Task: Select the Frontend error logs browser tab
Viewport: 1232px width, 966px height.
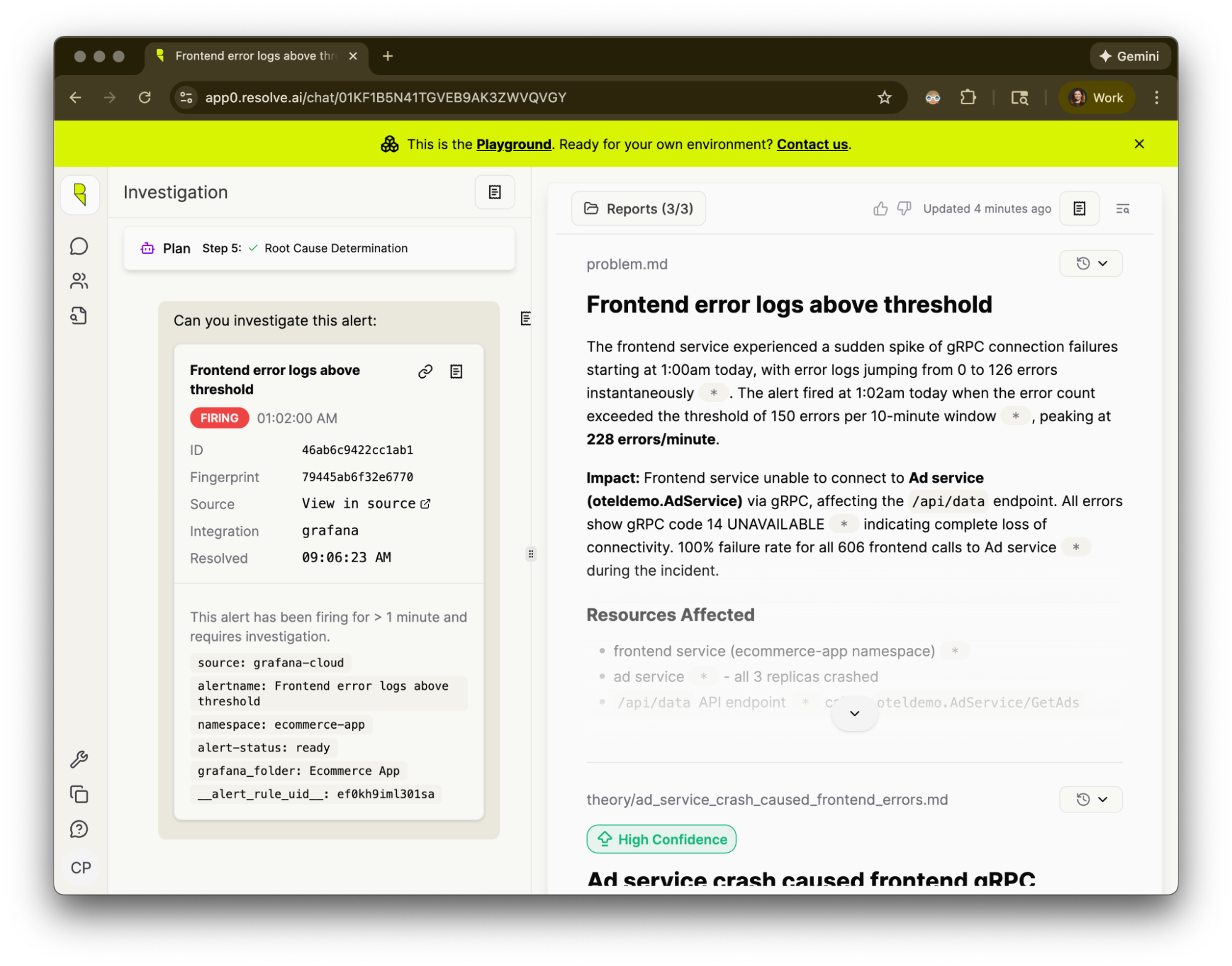Action: pyautogui.click(x=256, y=56)
